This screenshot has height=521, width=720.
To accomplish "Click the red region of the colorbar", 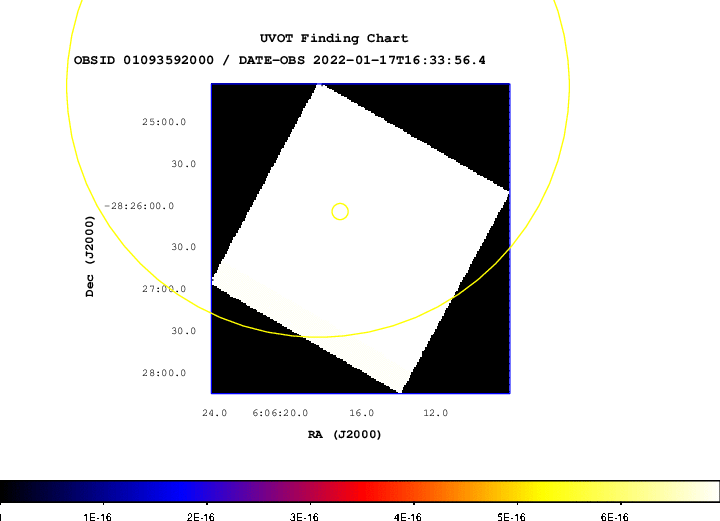I will 363,491.
